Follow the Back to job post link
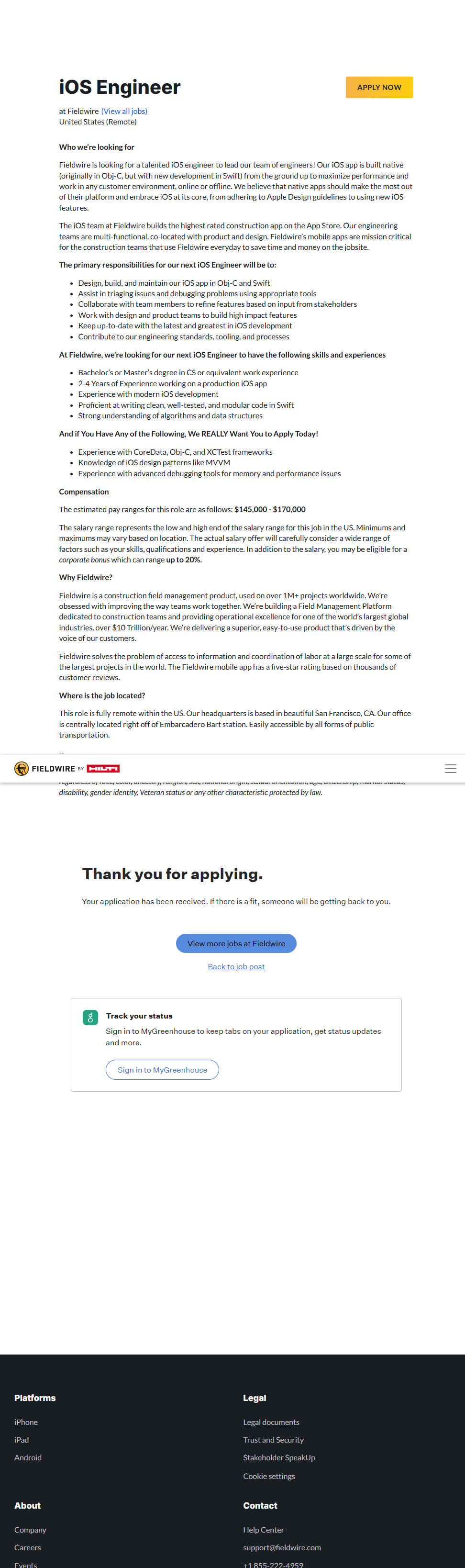 [x=236, y=967]
